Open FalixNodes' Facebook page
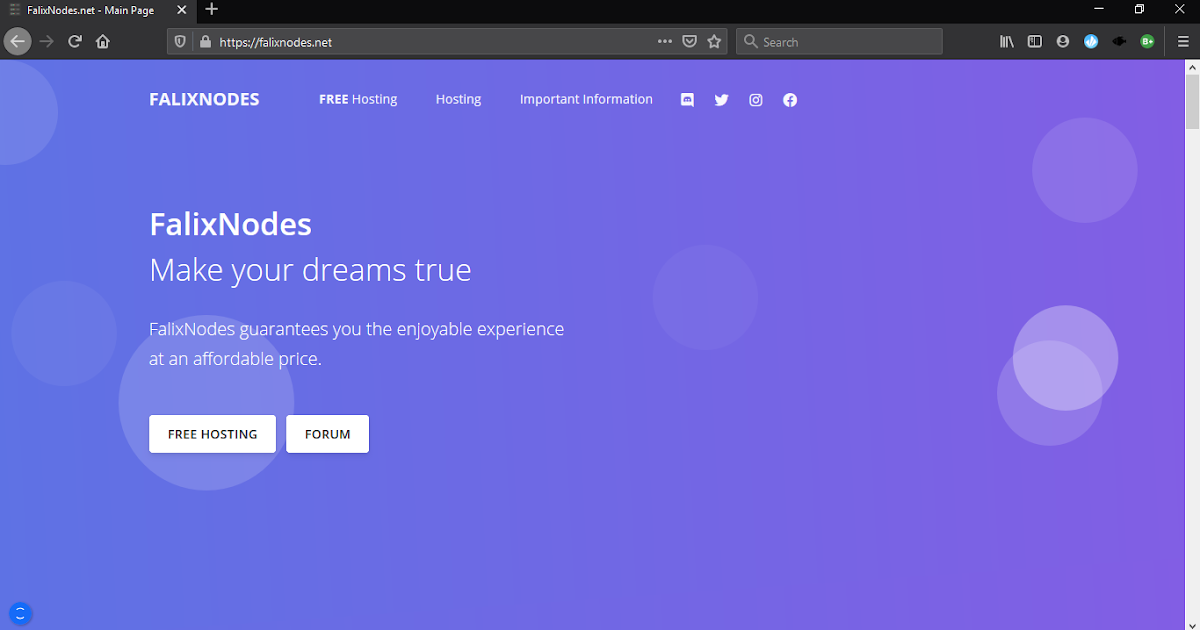 (x=790, y=99)
